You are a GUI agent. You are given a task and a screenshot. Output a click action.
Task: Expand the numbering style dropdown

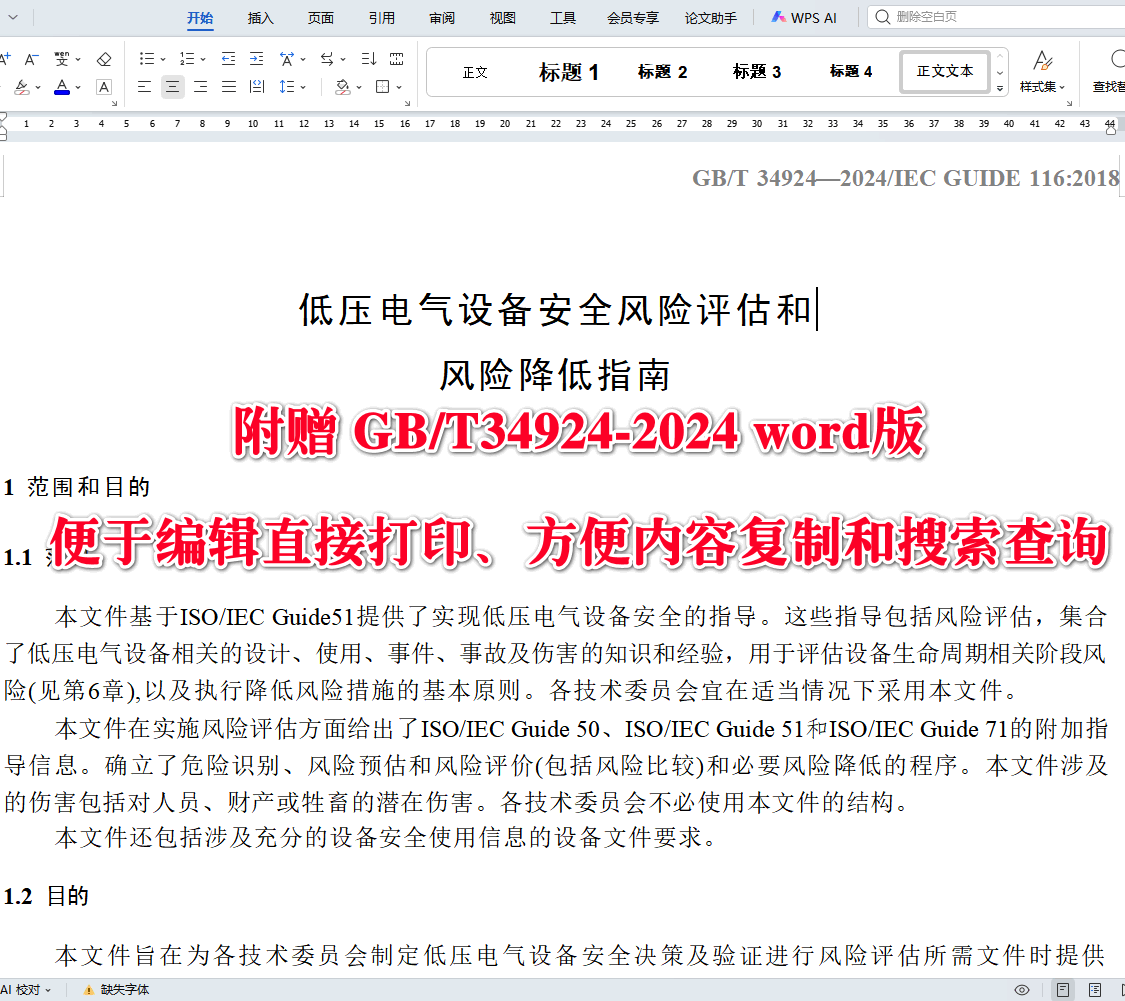[x=203, y=60]
